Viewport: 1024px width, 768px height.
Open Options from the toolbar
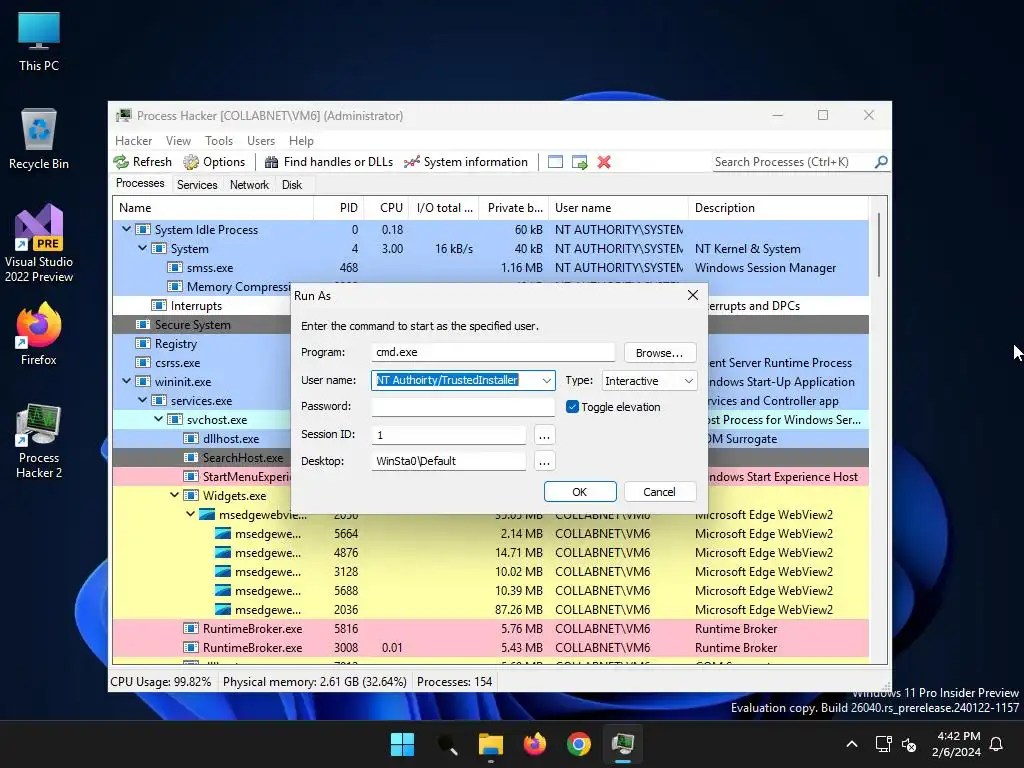214,162
